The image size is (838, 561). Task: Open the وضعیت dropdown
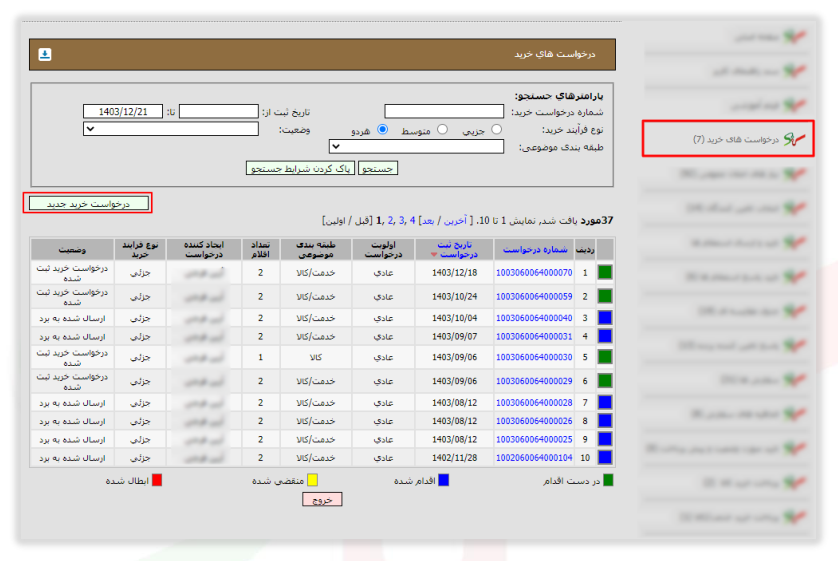pos(170,129)
